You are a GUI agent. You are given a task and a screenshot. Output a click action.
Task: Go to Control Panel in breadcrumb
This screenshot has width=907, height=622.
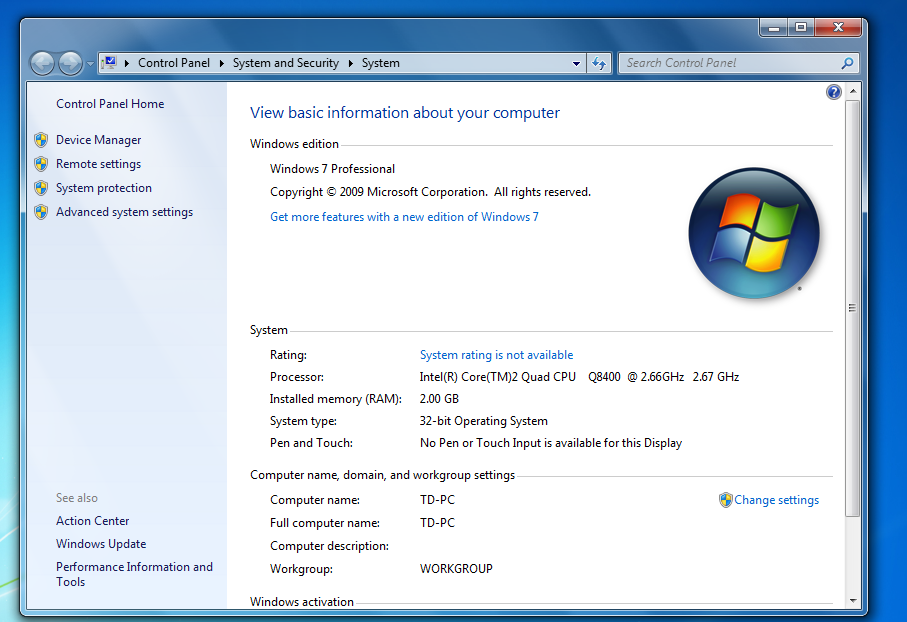[x=174, y=63]
